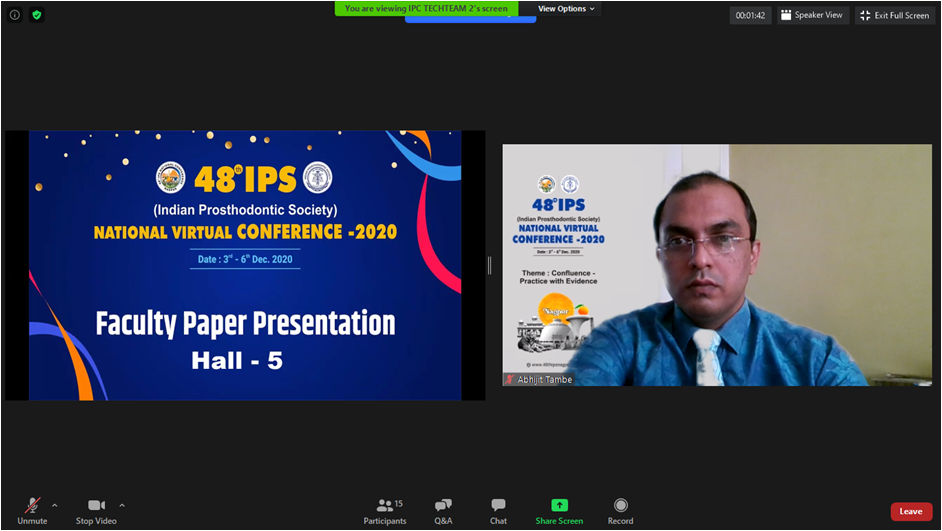
Task: Expand video options arrow beside Stop Video
Action: click(122, 505)
